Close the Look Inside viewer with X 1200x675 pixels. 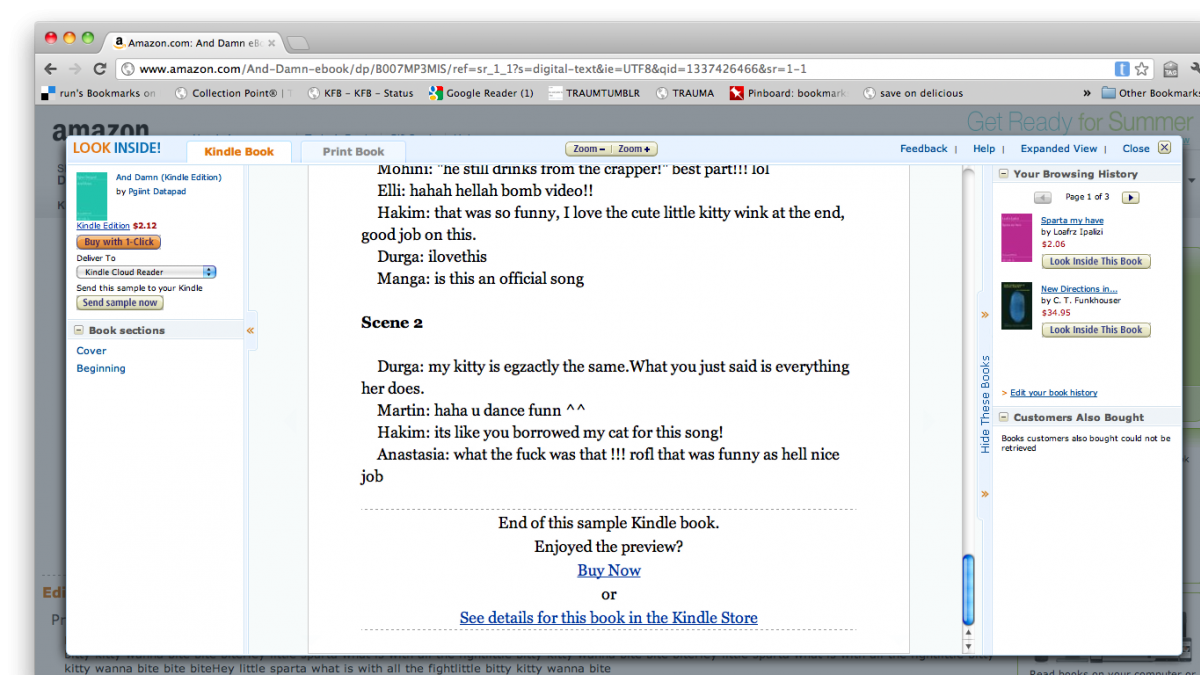click(1163, 148)
